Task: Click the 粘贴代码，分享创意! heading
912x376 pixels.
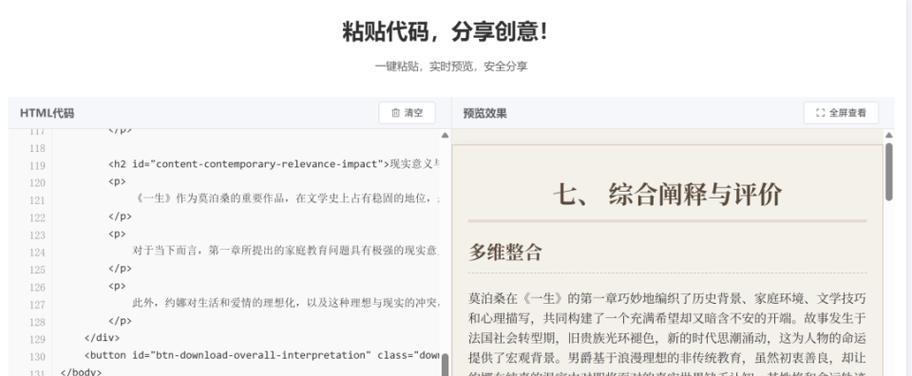Action: 445,31
